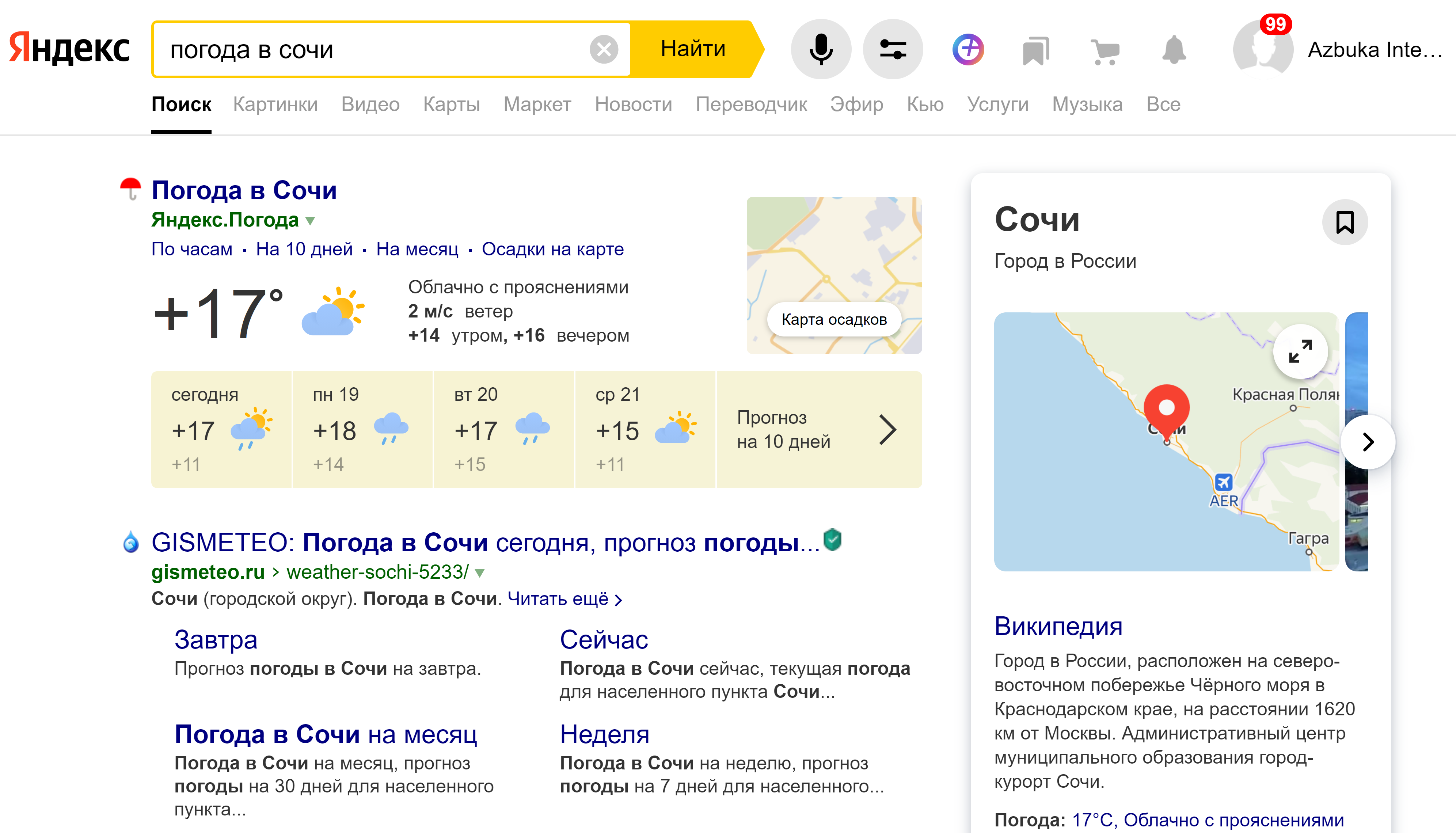1456x833 pixels.
Task: Open the Осадки на карте link
Action: click(552, 249)
